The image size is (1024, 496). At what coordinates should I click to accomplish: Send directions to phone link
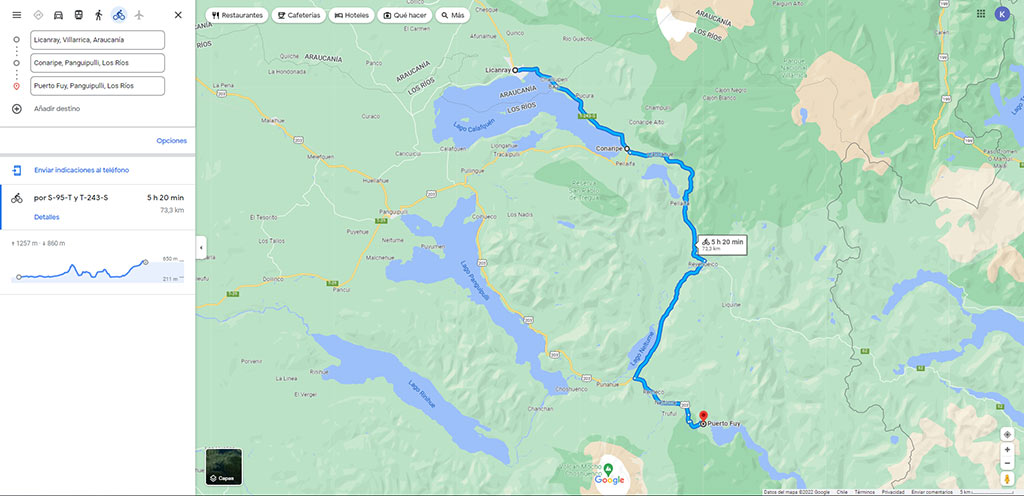coord(82,170)
